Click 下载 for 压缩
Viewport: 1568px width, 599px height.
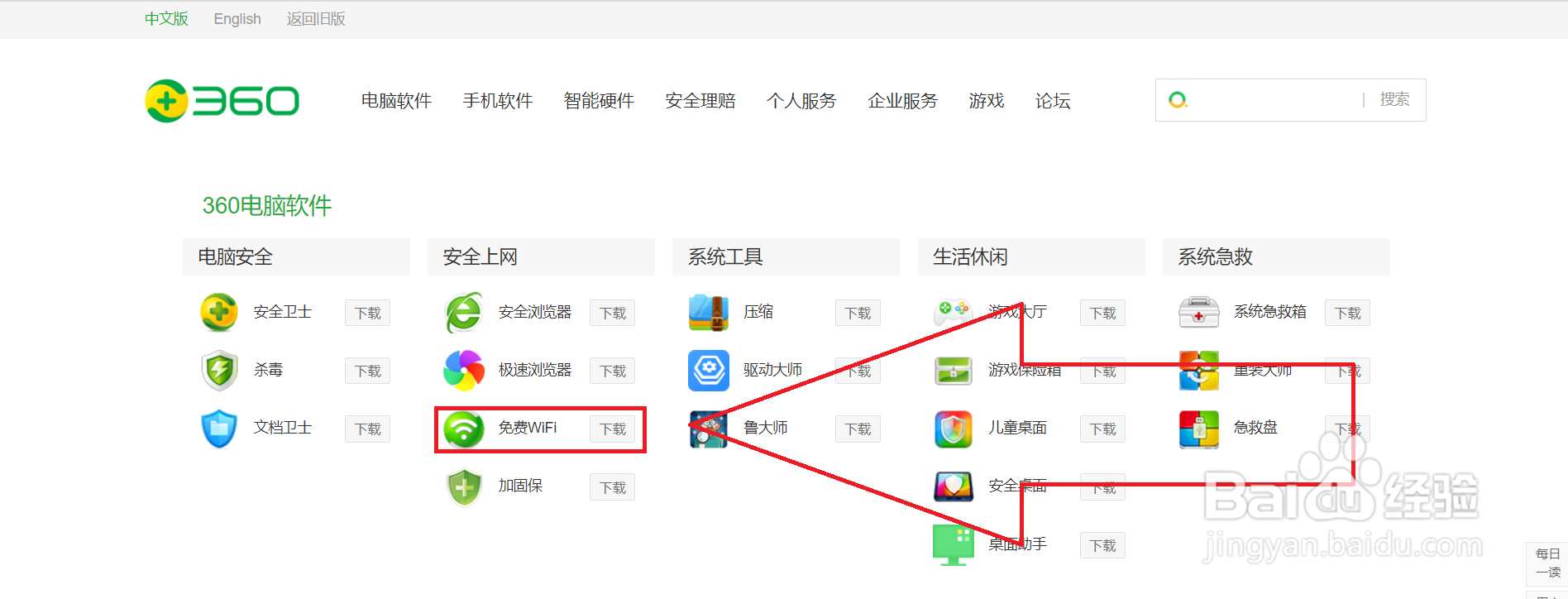(858, 313)
